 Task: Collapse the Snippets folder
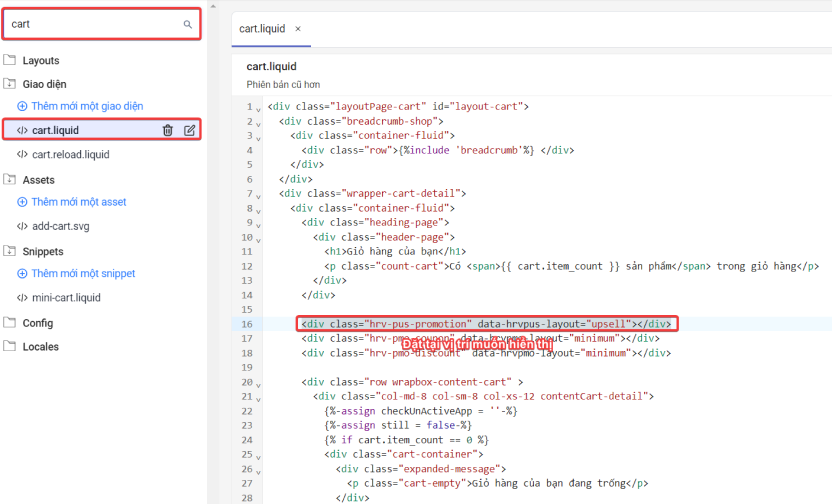[x=42, y=252]
